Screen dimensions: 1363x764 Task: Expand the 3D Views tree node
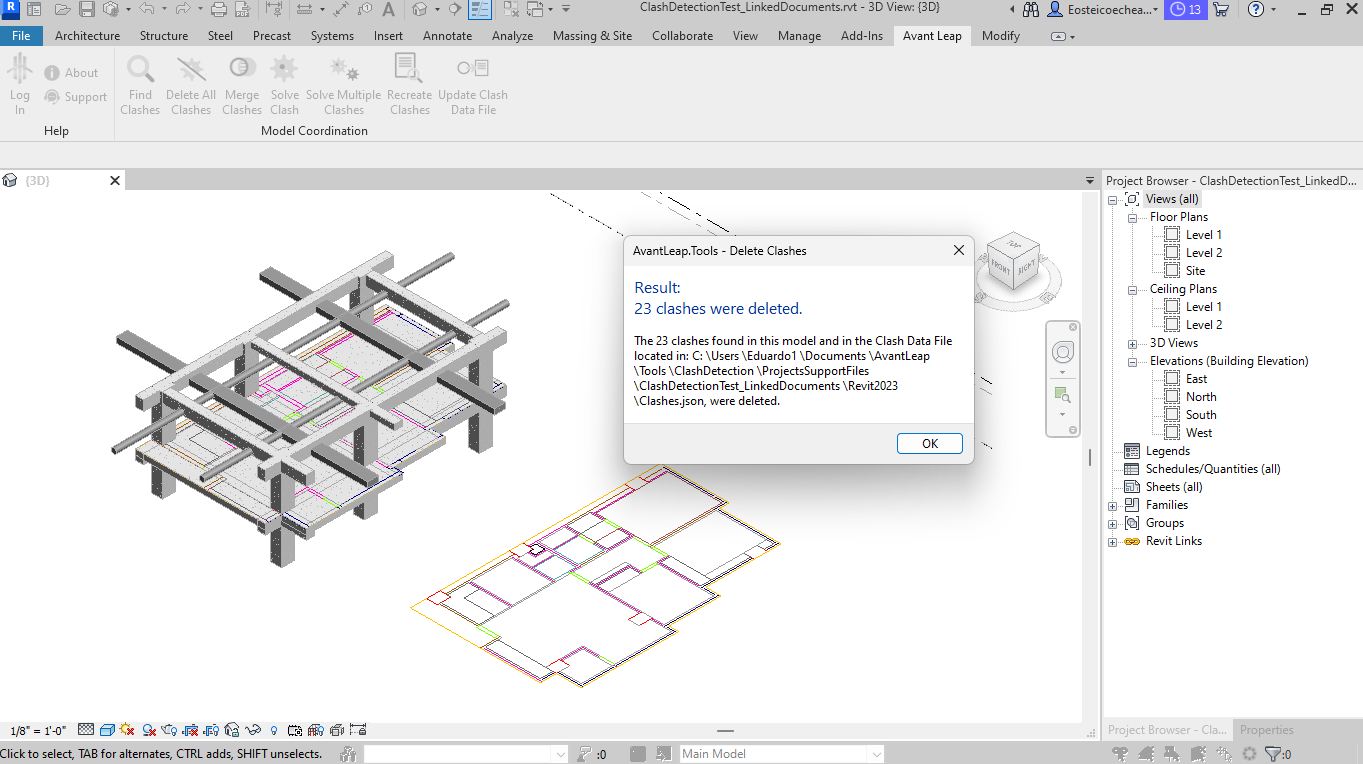click(1132, 343)
